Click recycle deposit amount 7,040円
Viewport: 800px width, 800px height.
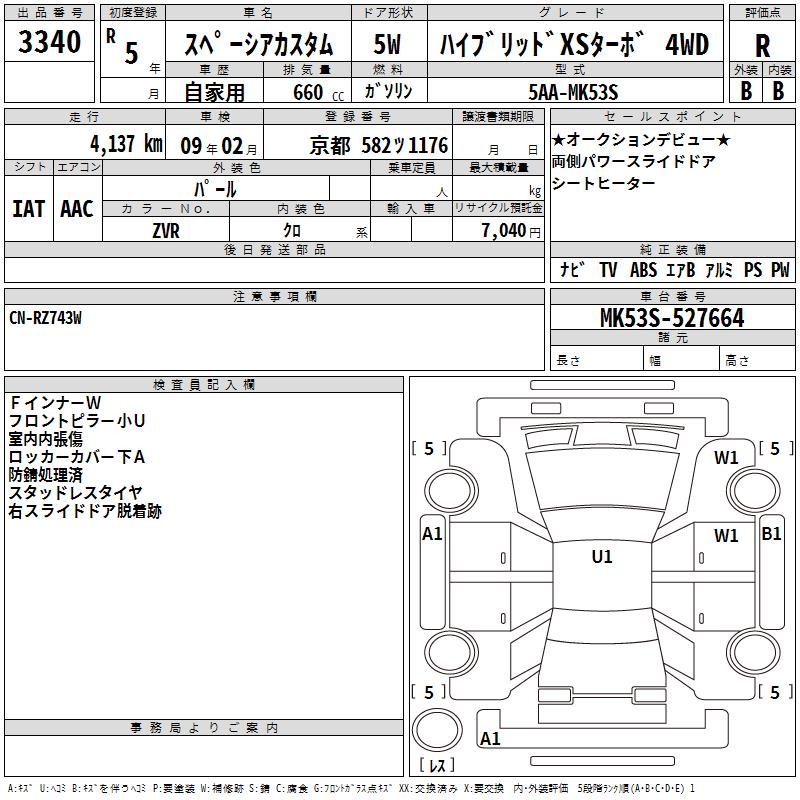coord(510,231)
